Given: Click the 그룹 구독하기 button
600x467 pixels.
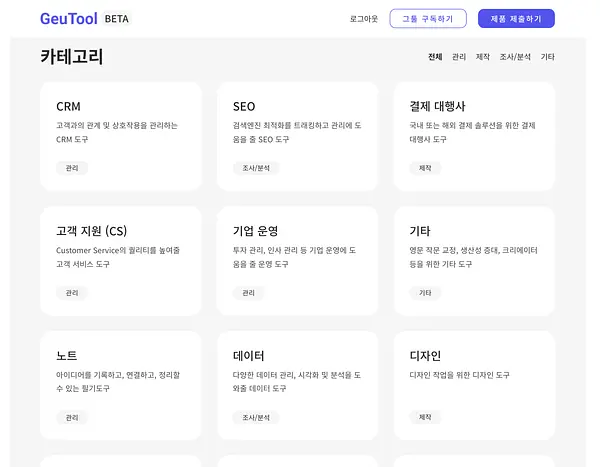Looking at the screenshot, I should [428, 19].
